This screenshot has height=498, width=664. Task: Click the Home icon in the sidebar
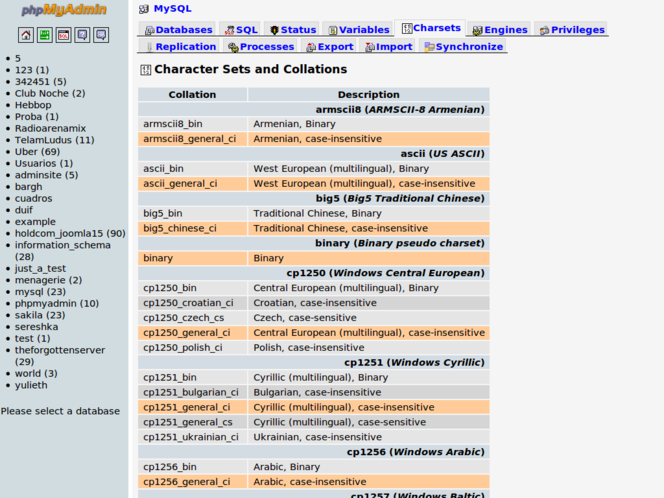pos(26,35)
